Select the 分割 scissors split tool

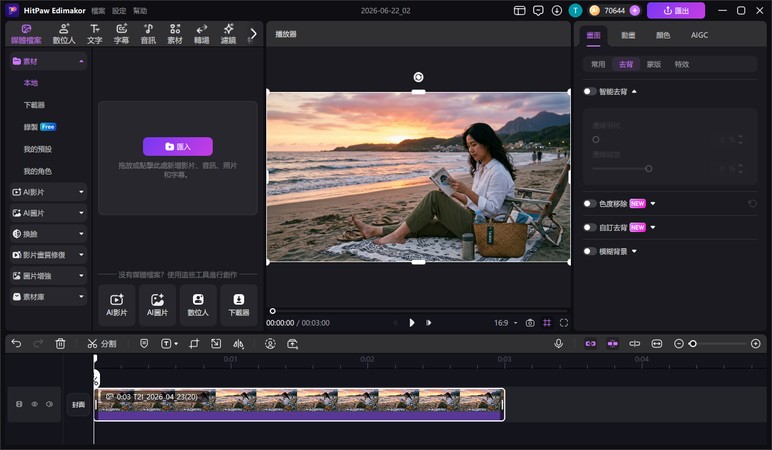pos(101,344)
